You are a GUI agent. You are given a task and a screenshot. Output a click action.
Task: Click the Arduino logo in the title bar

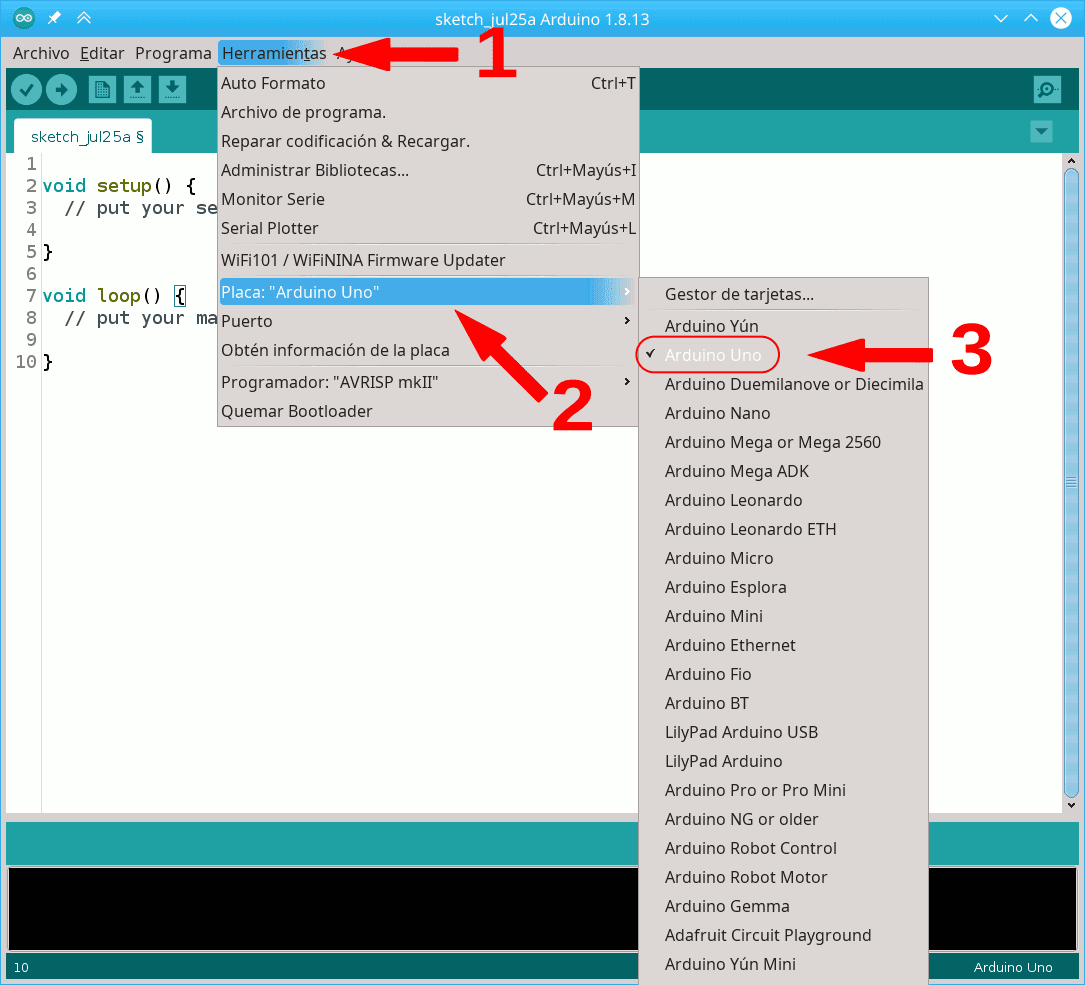(22, 17)
